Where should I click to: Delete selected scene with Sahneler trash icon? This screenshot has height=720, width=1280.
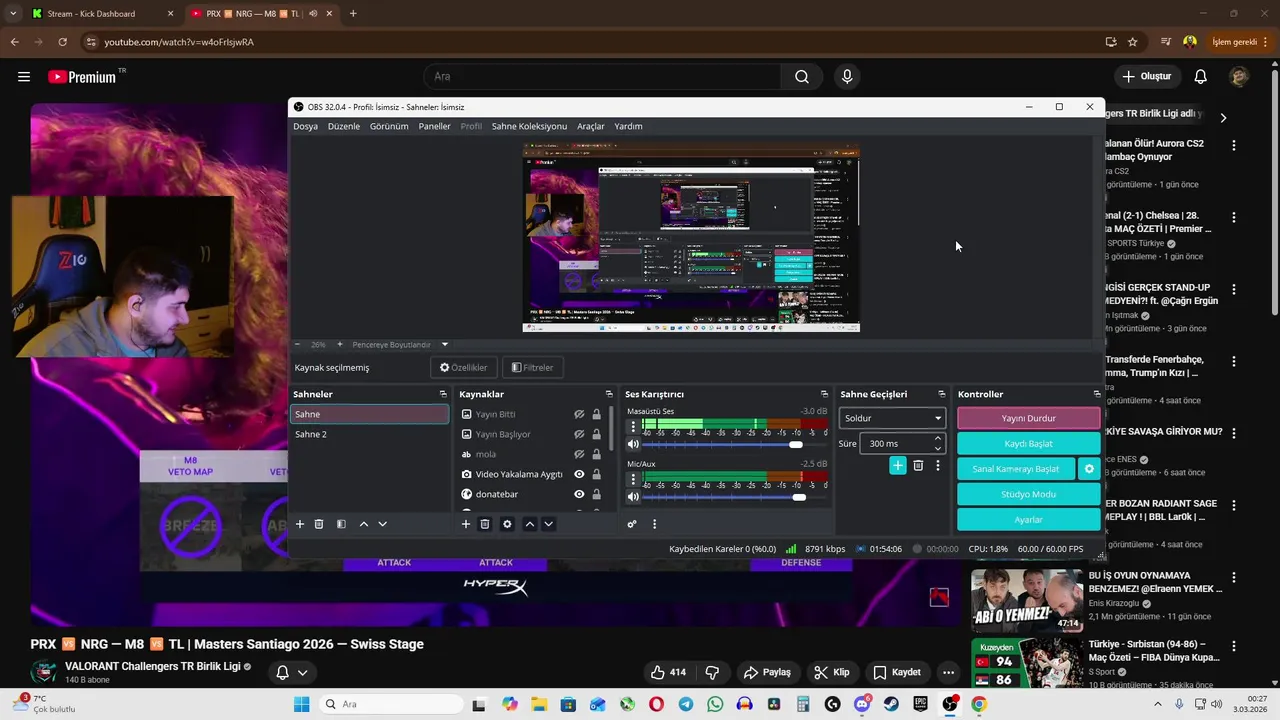[319, 524]
